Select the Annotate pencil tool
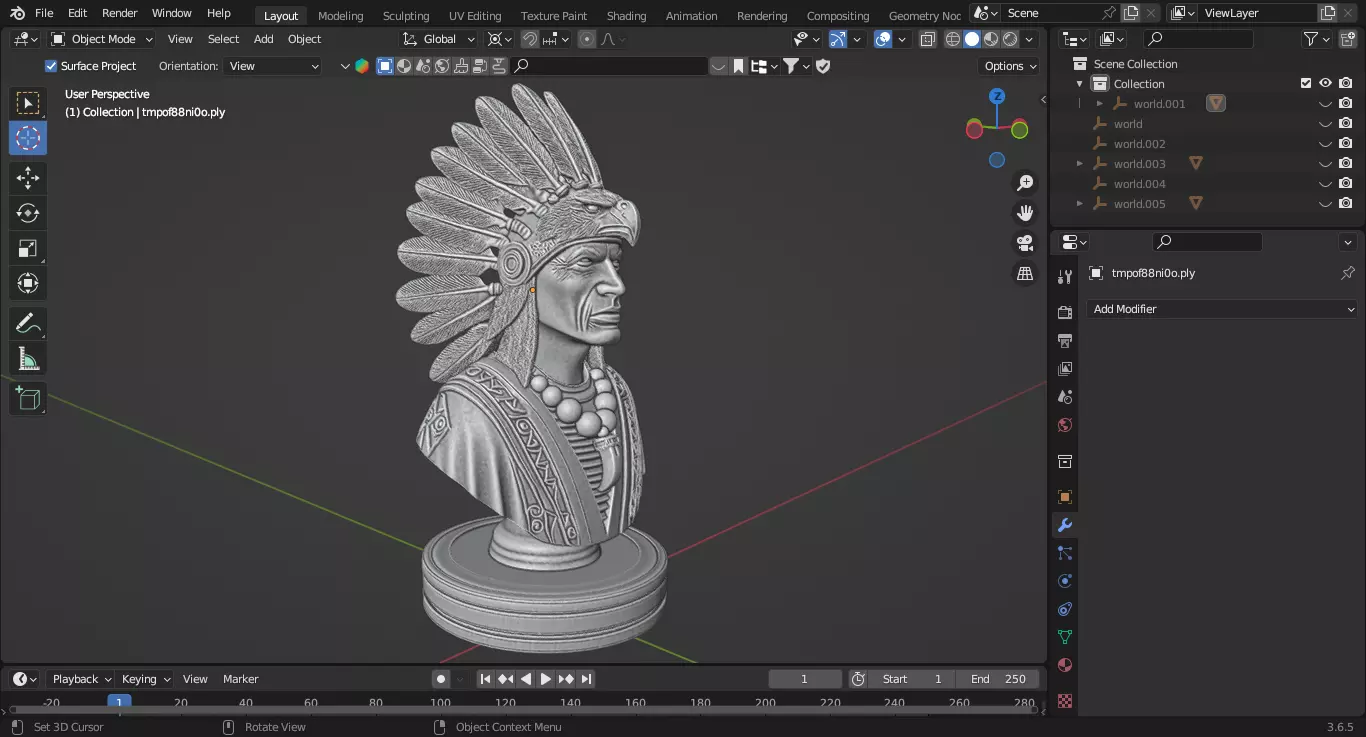The image size is (1366, 737). (x=28, y=324)
